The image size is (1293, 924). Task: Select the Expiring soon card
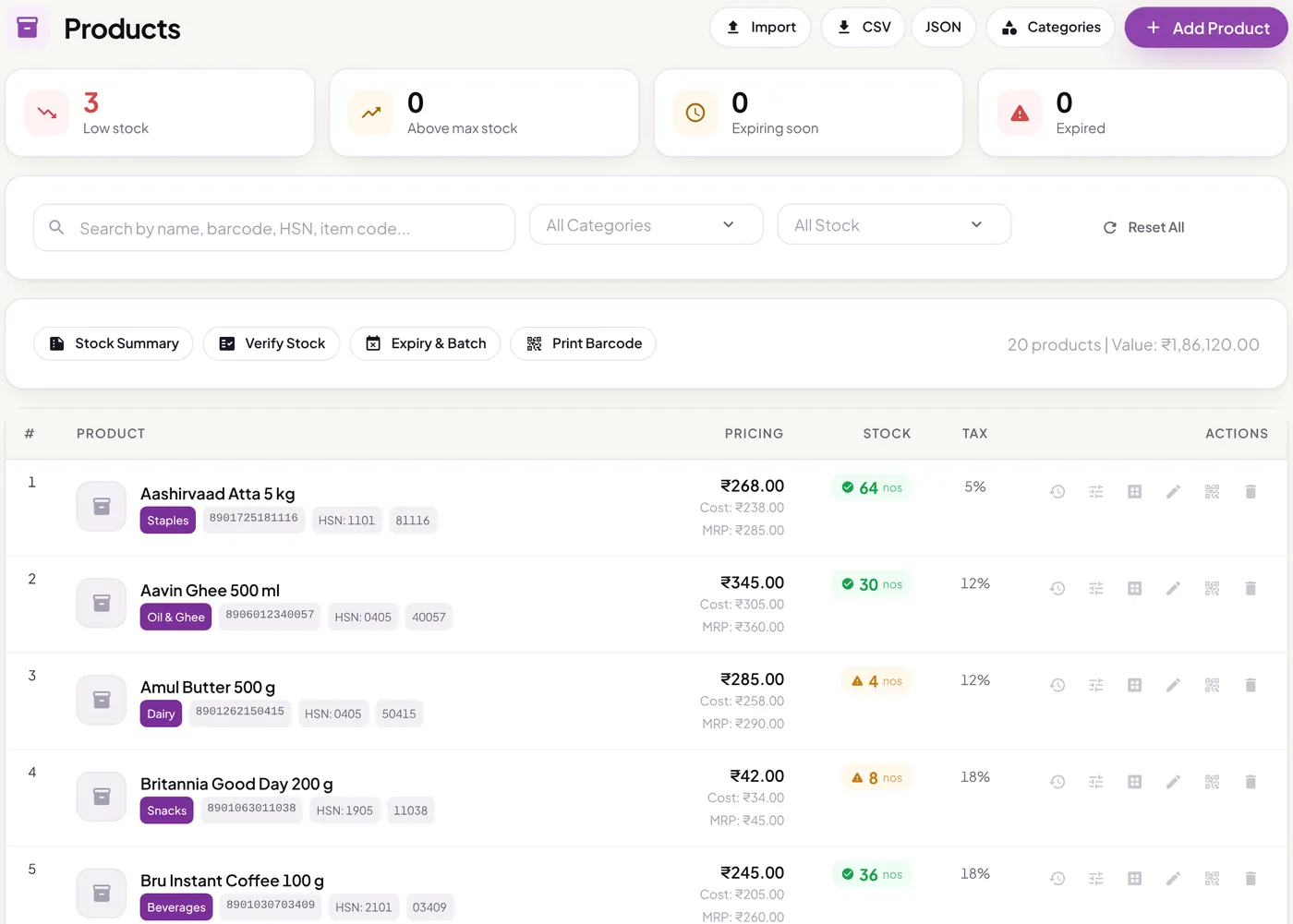tap(808, 113)
